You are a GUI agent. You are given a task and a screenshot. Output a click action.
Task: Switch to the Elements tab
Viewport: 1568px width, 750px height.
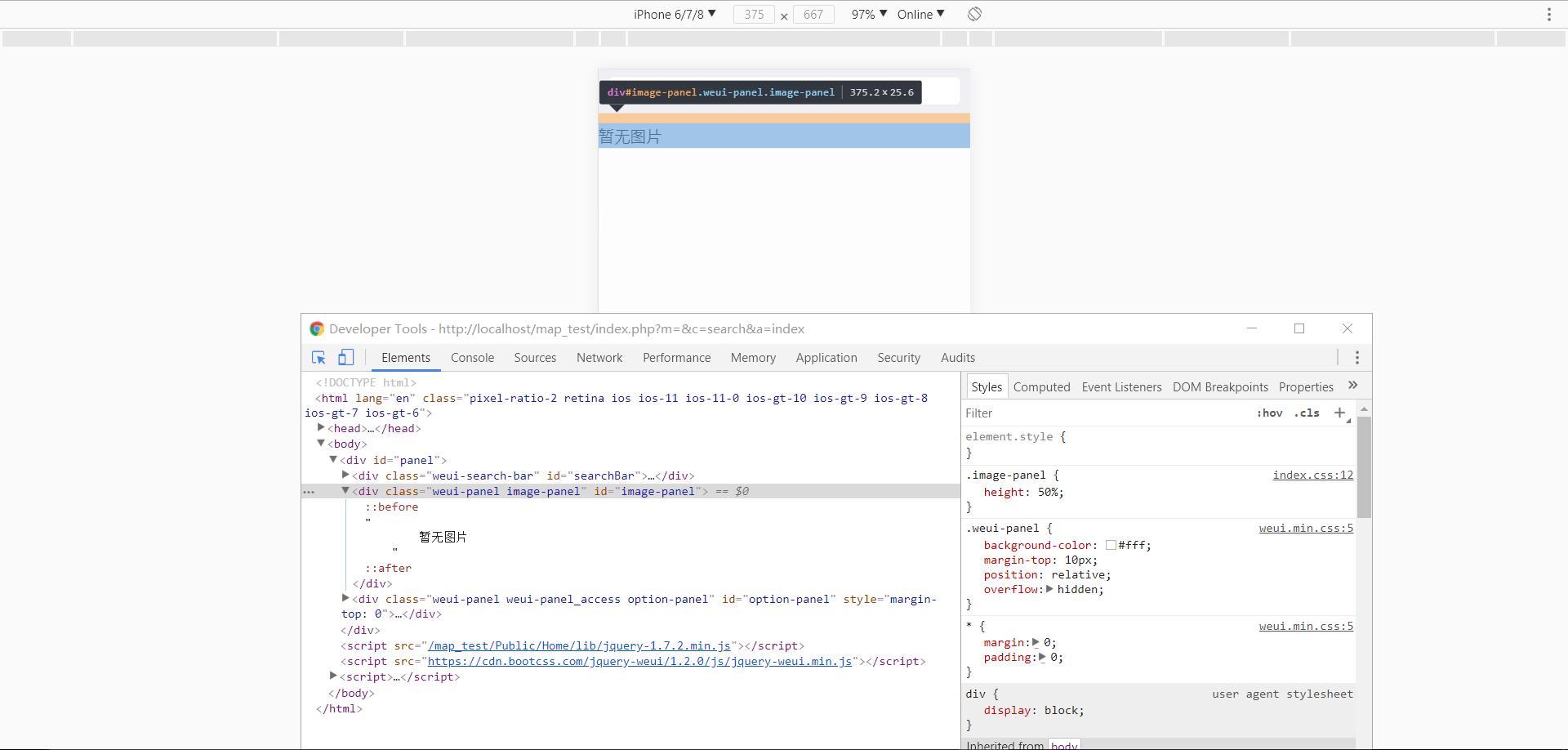point(406,358)
